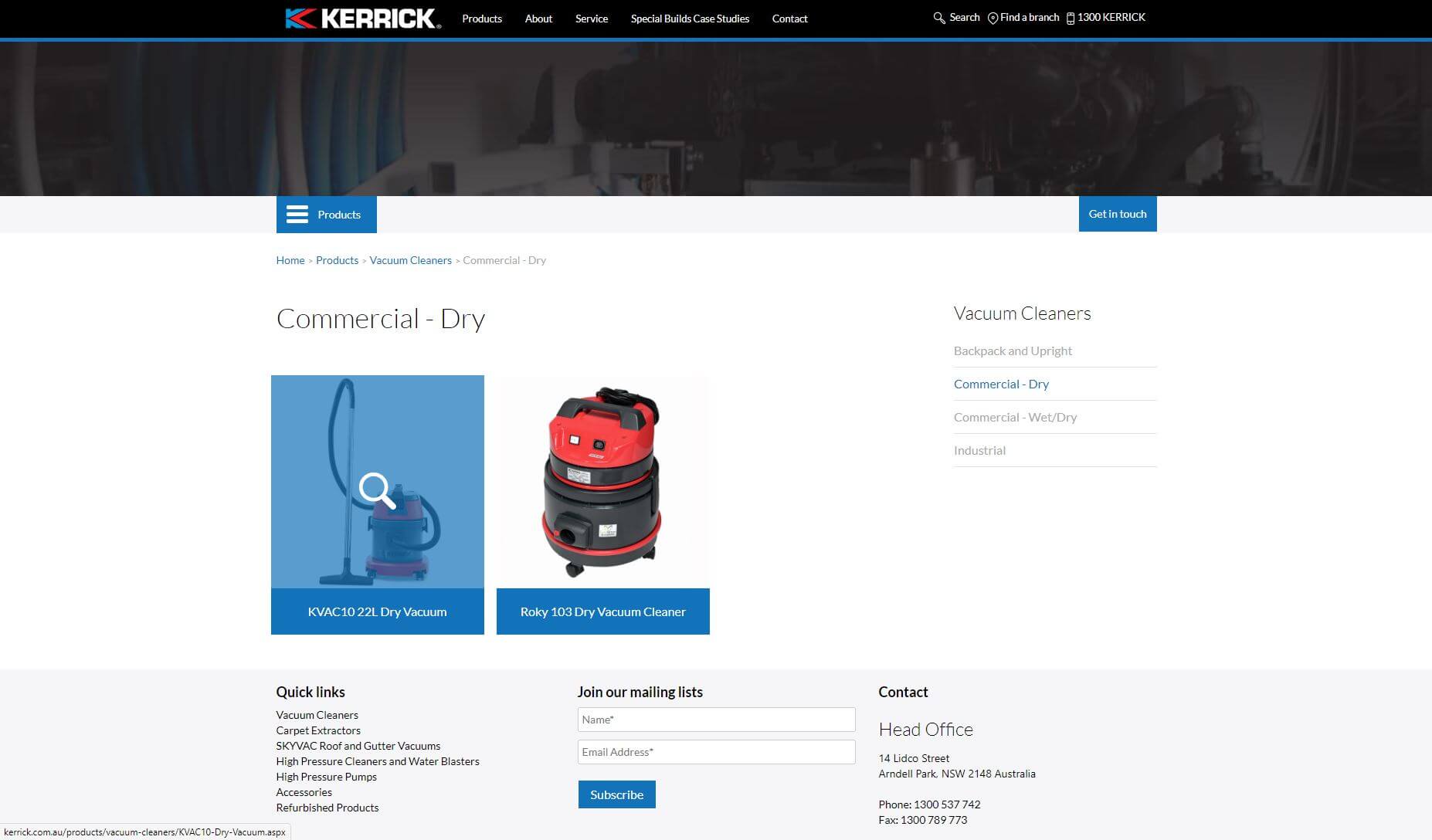Open High Pressure Pumps quick link
This screenshot has width=1432, height=840.
tap(326, 777)
